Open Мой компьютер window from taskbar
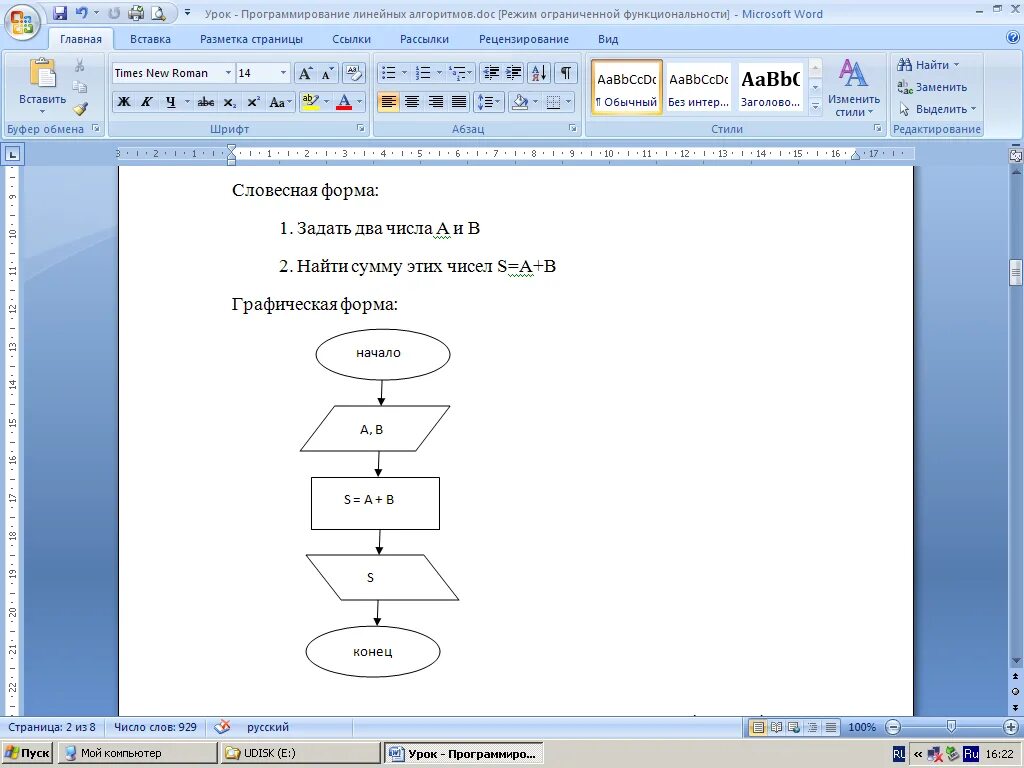 (139, 753)
